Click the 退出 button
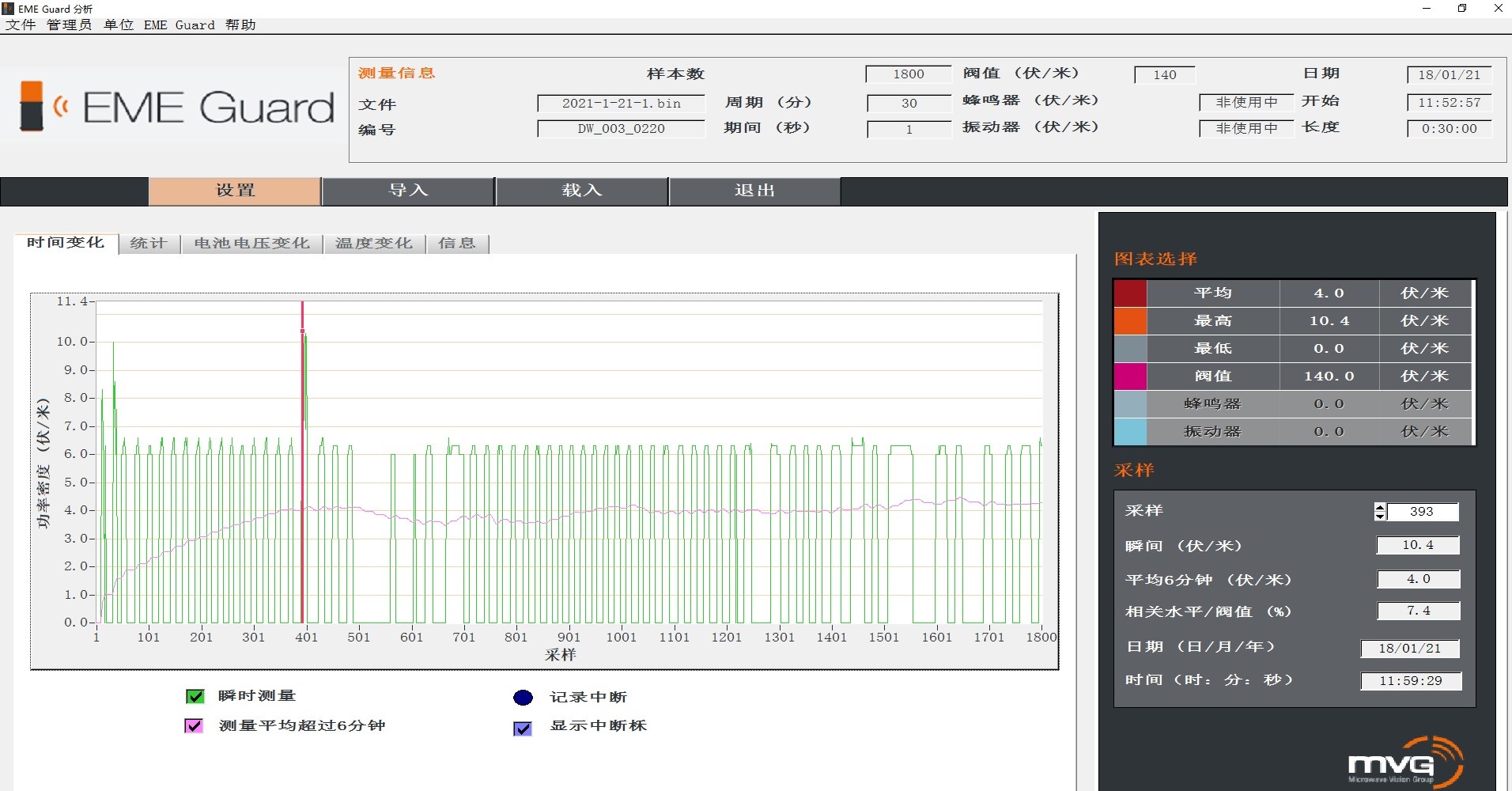1512x791 pixels. pyautogui.click(x=754, y=191)
